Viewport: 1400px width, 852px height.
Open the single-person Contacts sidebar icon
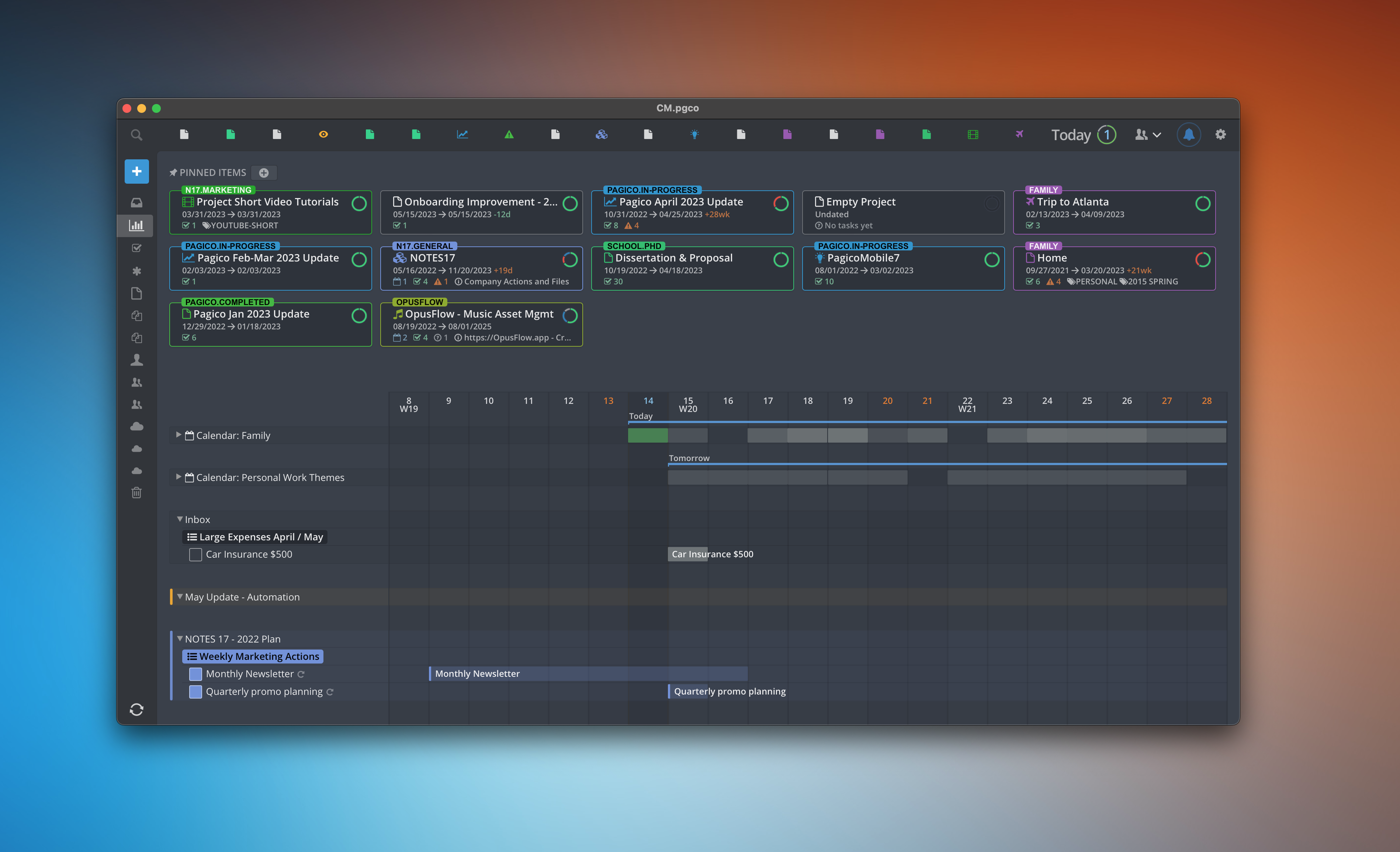[x=136, y=360]
